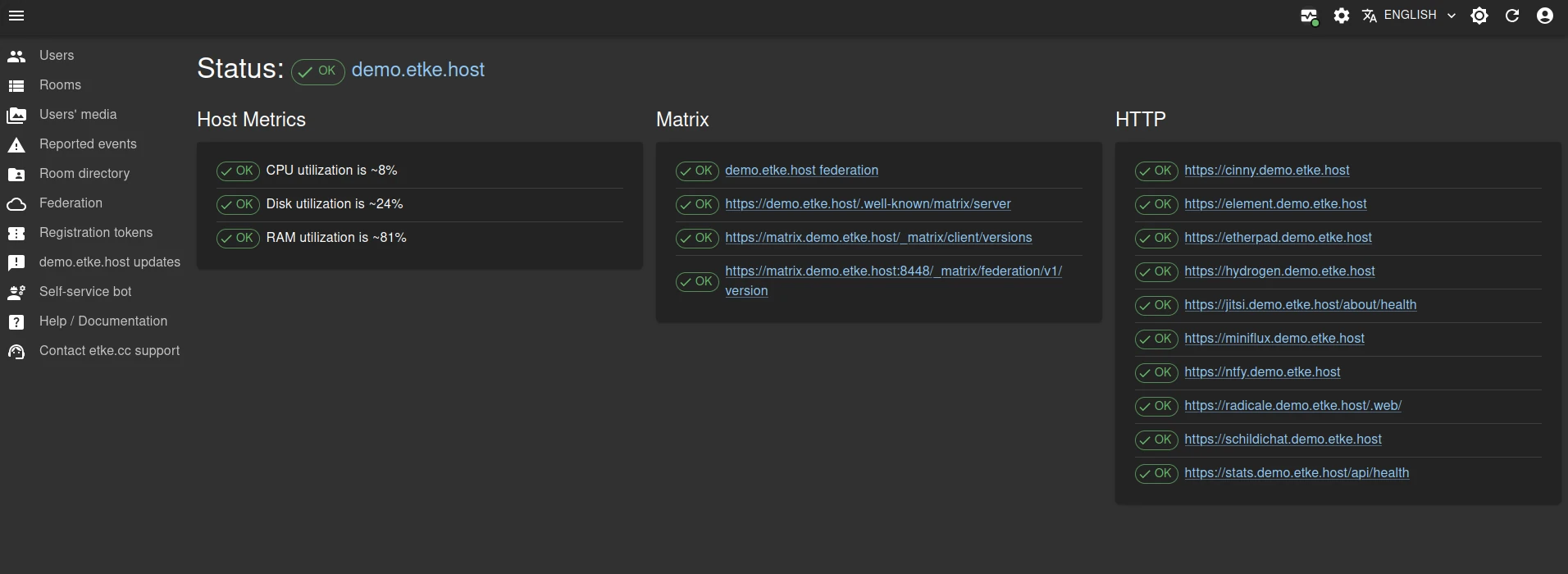Open the demo.etke.host federation link
The image size is (1568, 574).
[x=801, y=171]
